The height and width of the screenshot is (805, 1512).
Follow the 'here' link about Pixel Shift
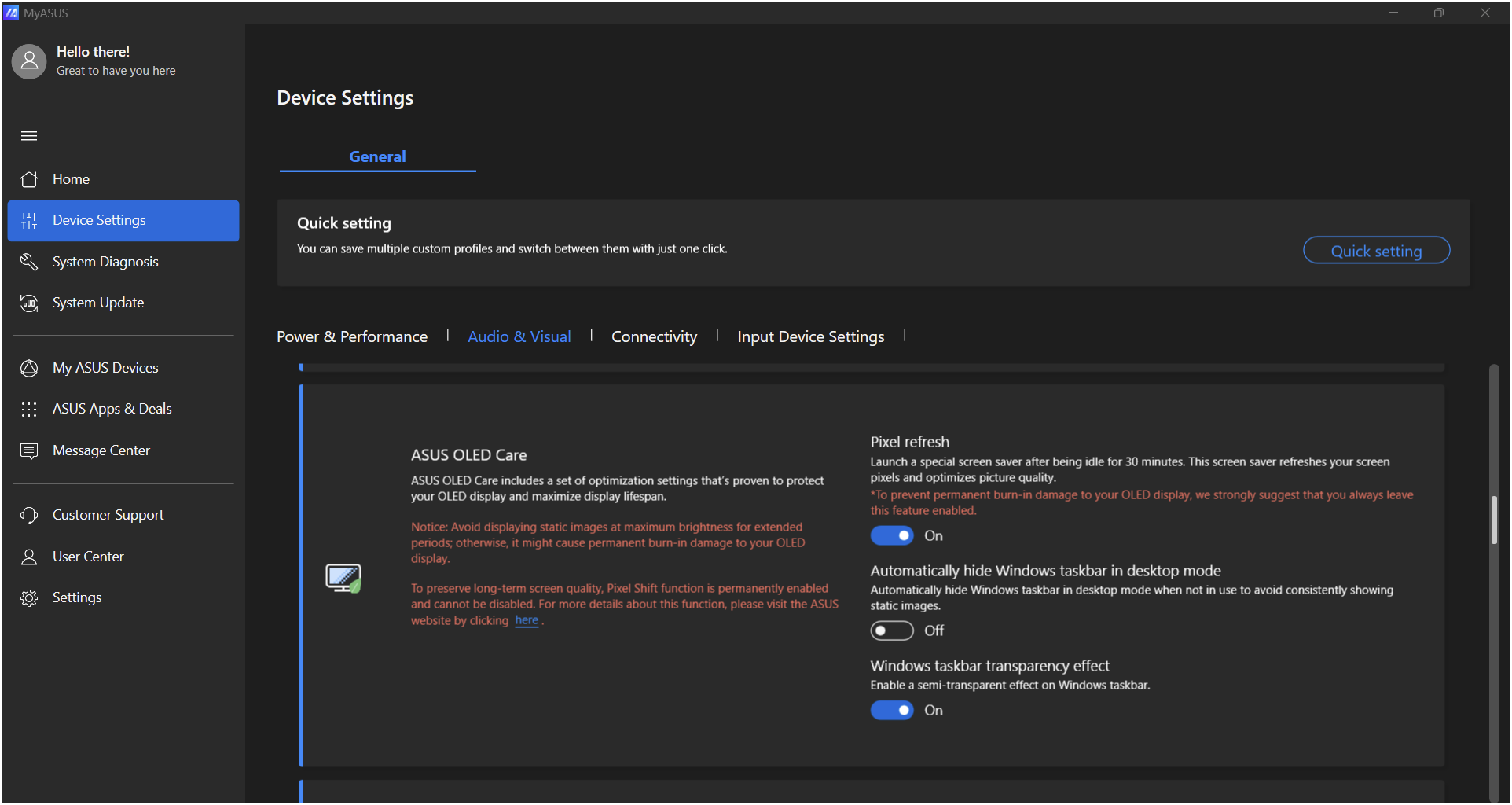pos(527,620)
